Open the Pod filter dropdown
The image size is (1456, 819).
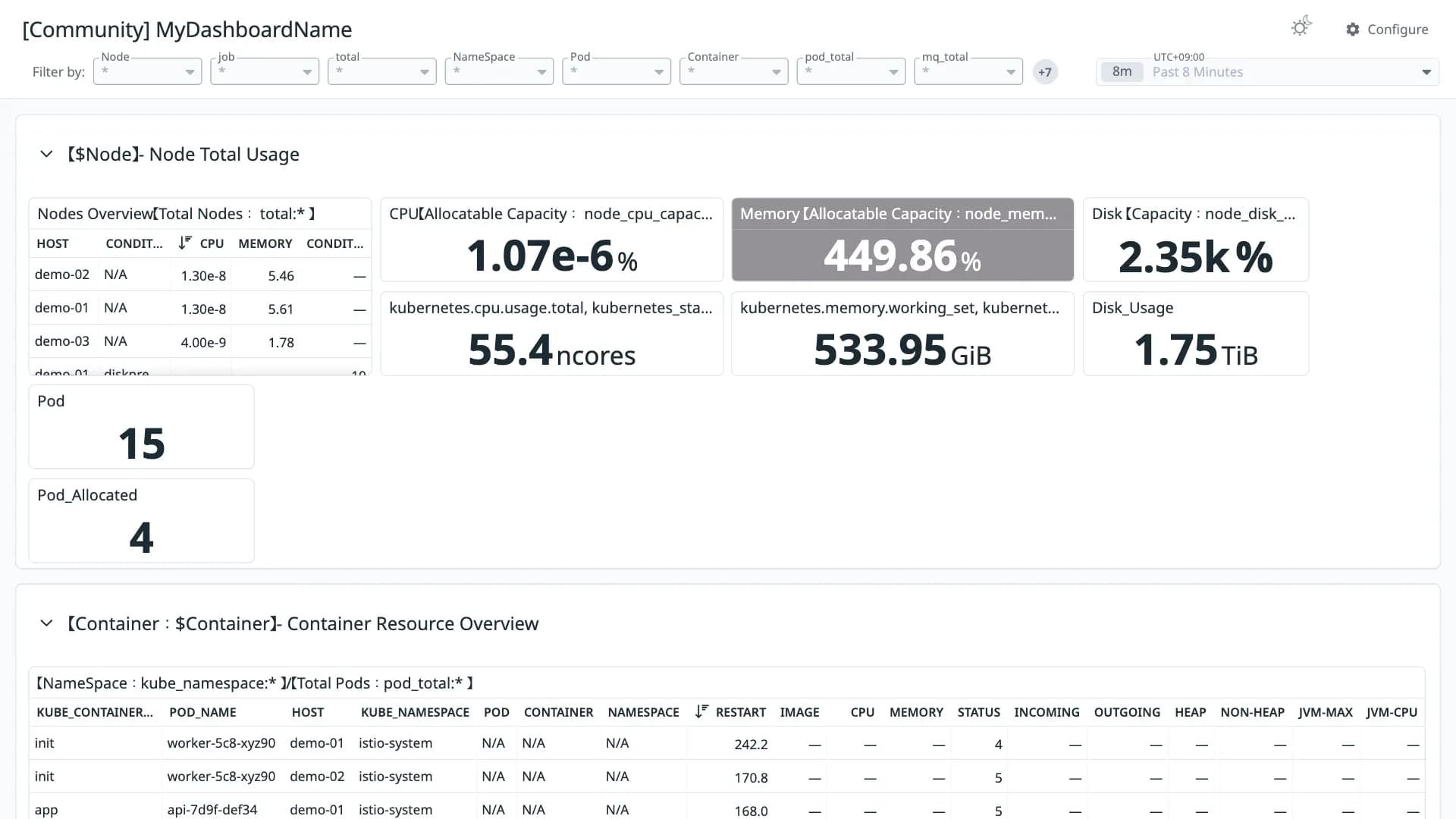point(617,71)
